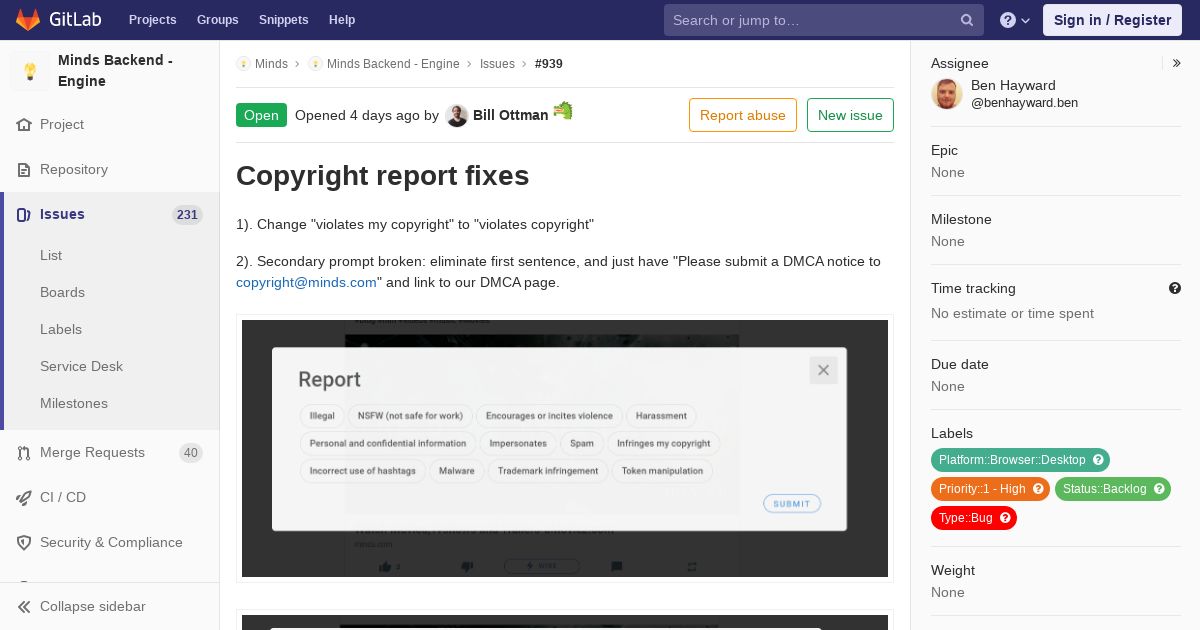Click the magnifier search icon

click(967, 20)
